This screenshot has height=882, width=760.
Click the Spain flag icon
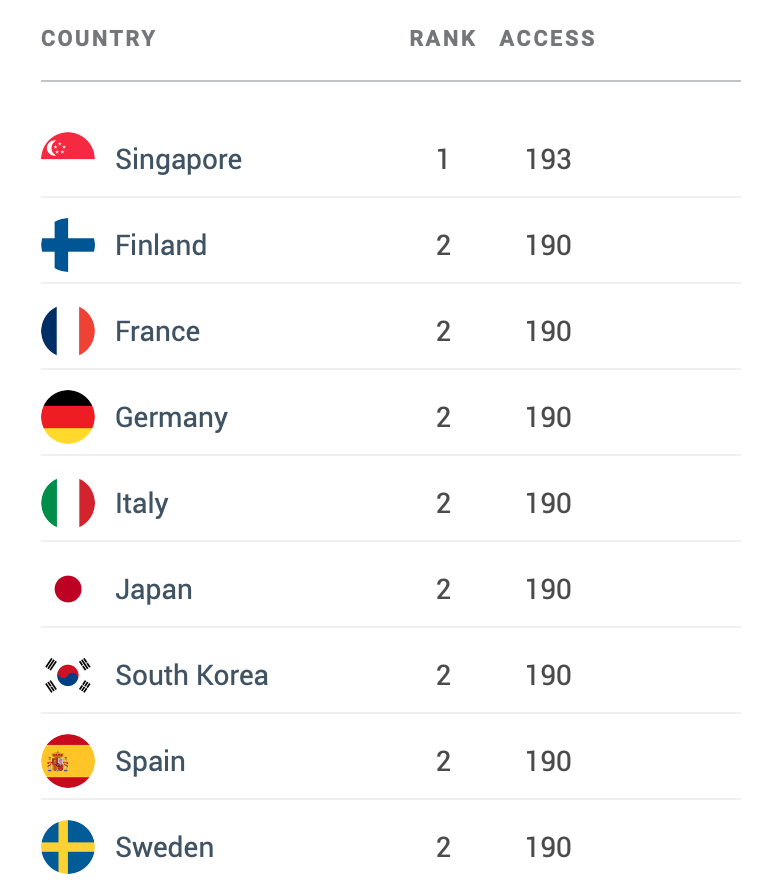pos(68,761)
